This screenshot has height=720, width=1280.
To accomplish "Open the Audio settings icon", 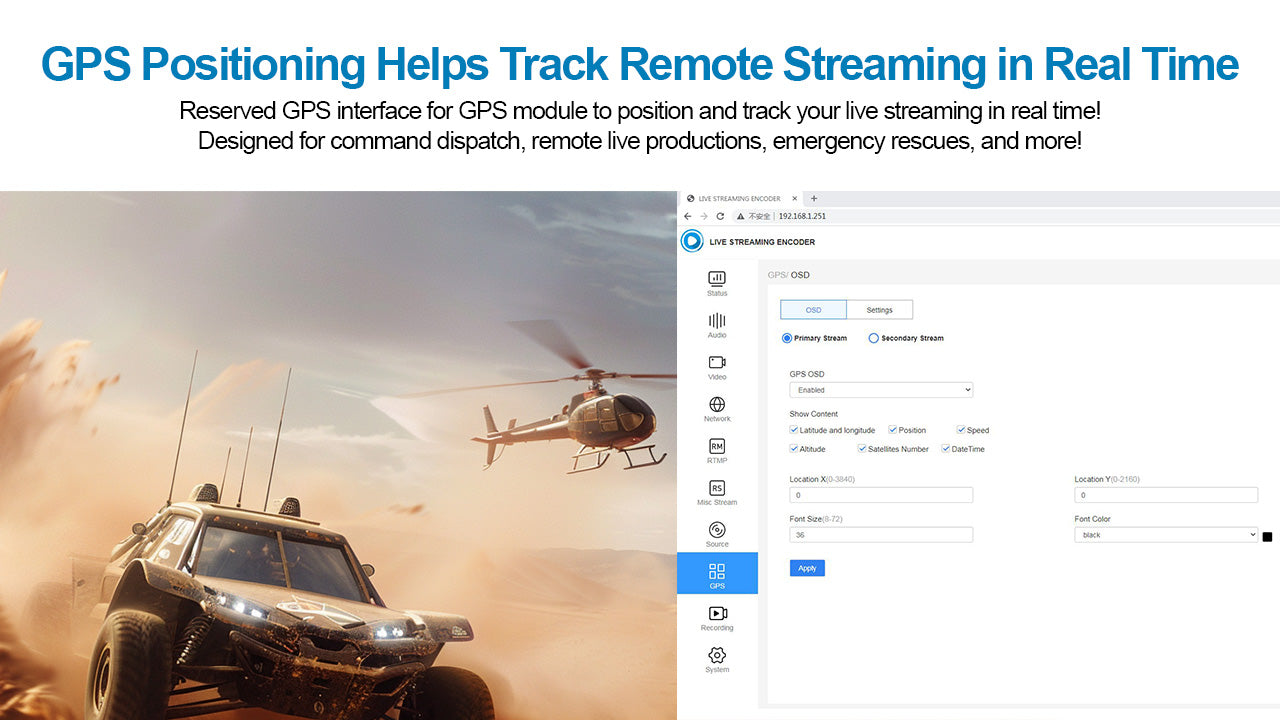I will click(x=717, y=321).
